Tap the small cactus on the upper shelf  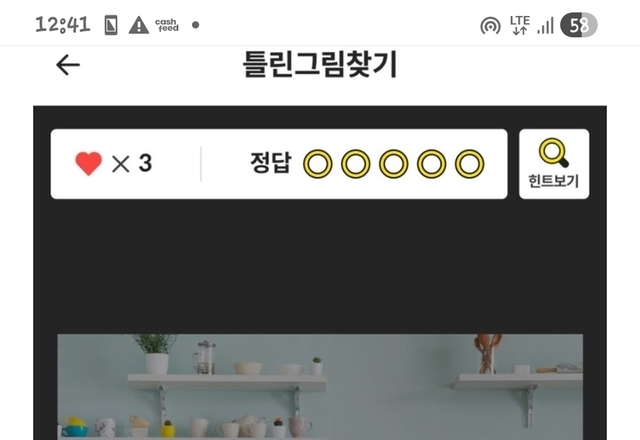tap(316, 366)
